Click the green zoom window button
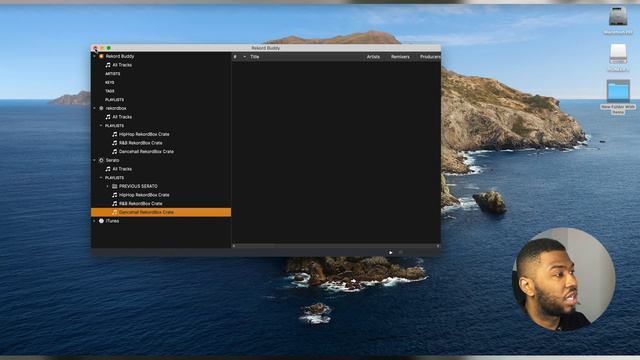 (109, 48)
